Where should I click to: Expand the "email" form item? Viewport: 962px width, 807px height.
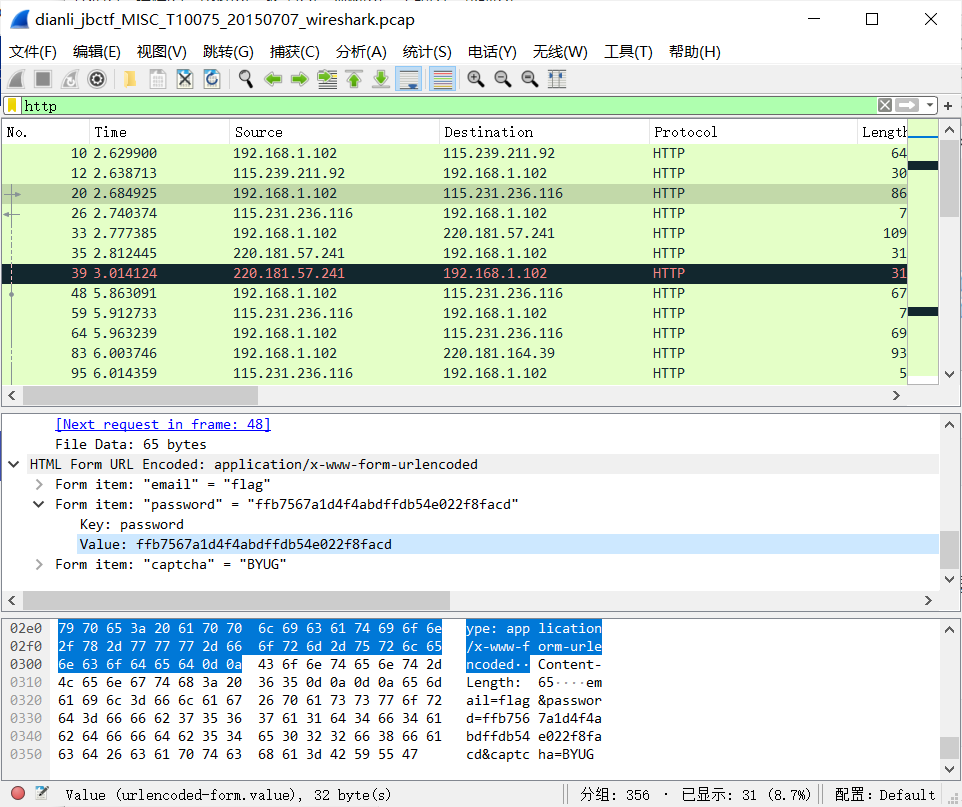click(x=39, y=484)
